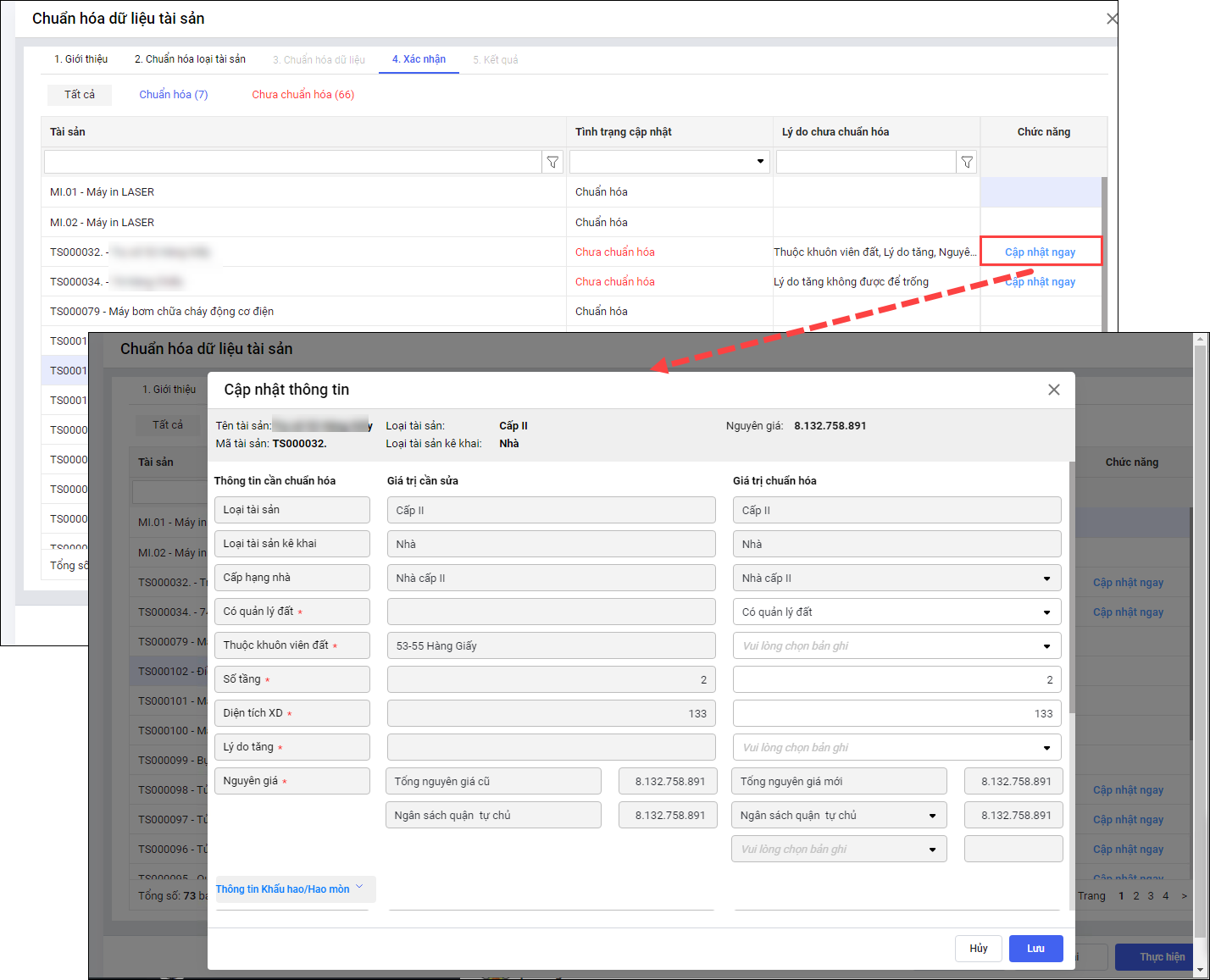Expand Nhà cấp II dropdown

[x=1046, y=579]
